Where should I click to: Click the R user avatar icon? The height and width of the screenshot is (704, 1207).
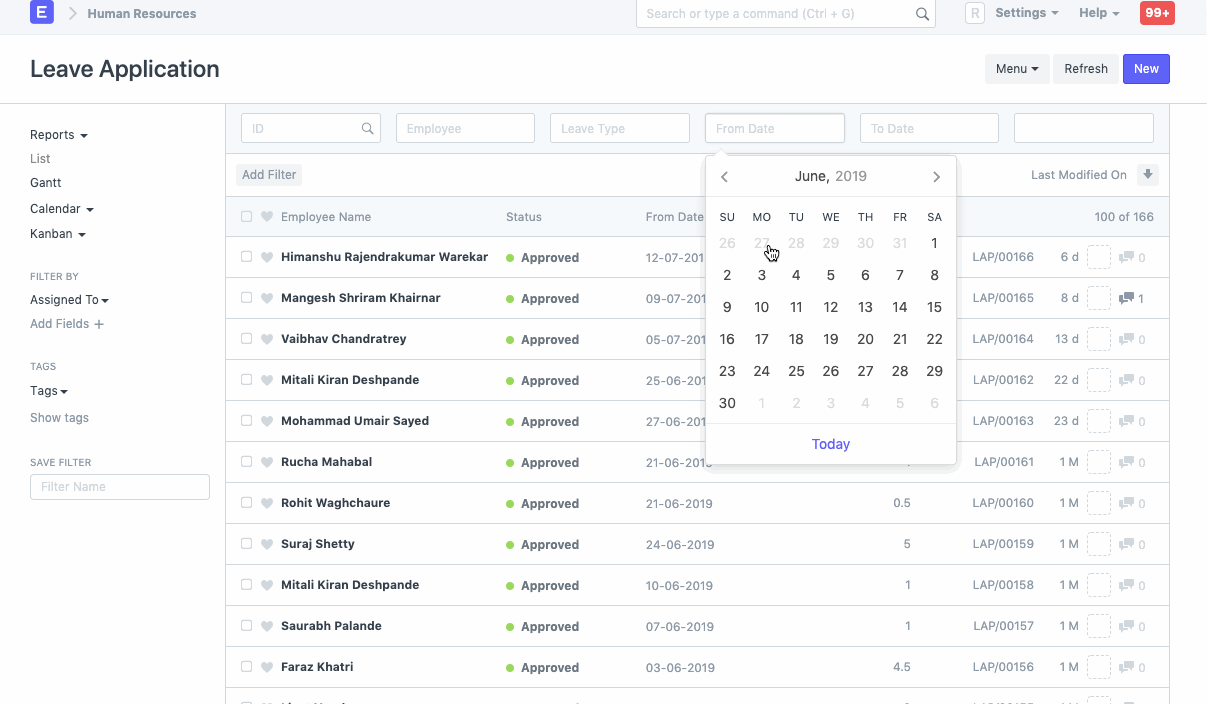coord(974,13)
